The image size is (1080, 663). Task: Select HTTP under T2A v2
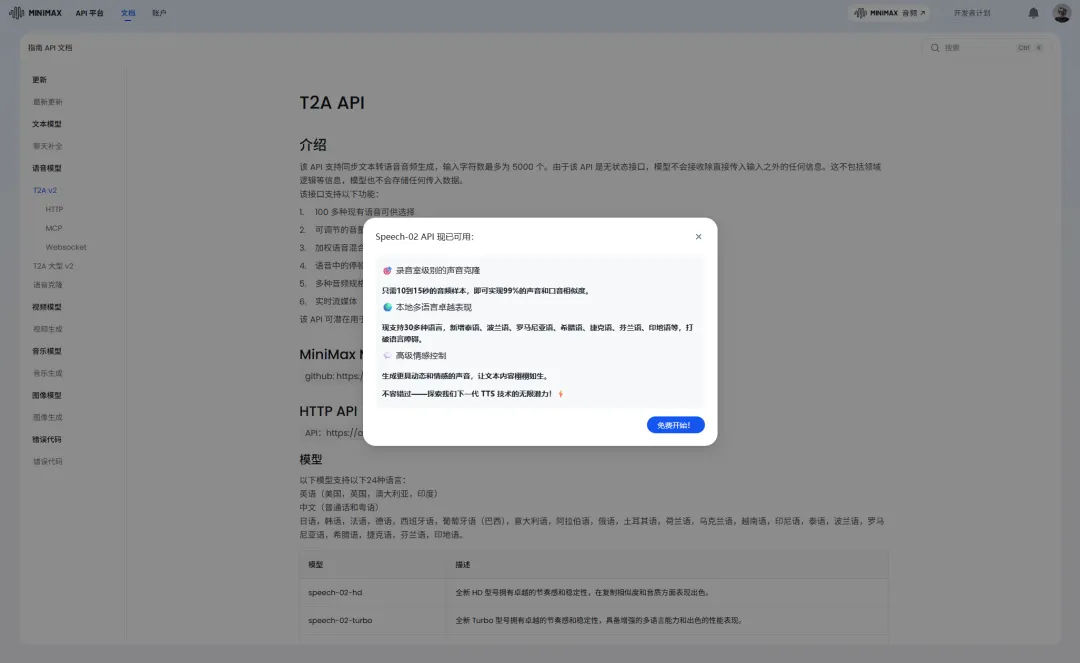[54, 209]
